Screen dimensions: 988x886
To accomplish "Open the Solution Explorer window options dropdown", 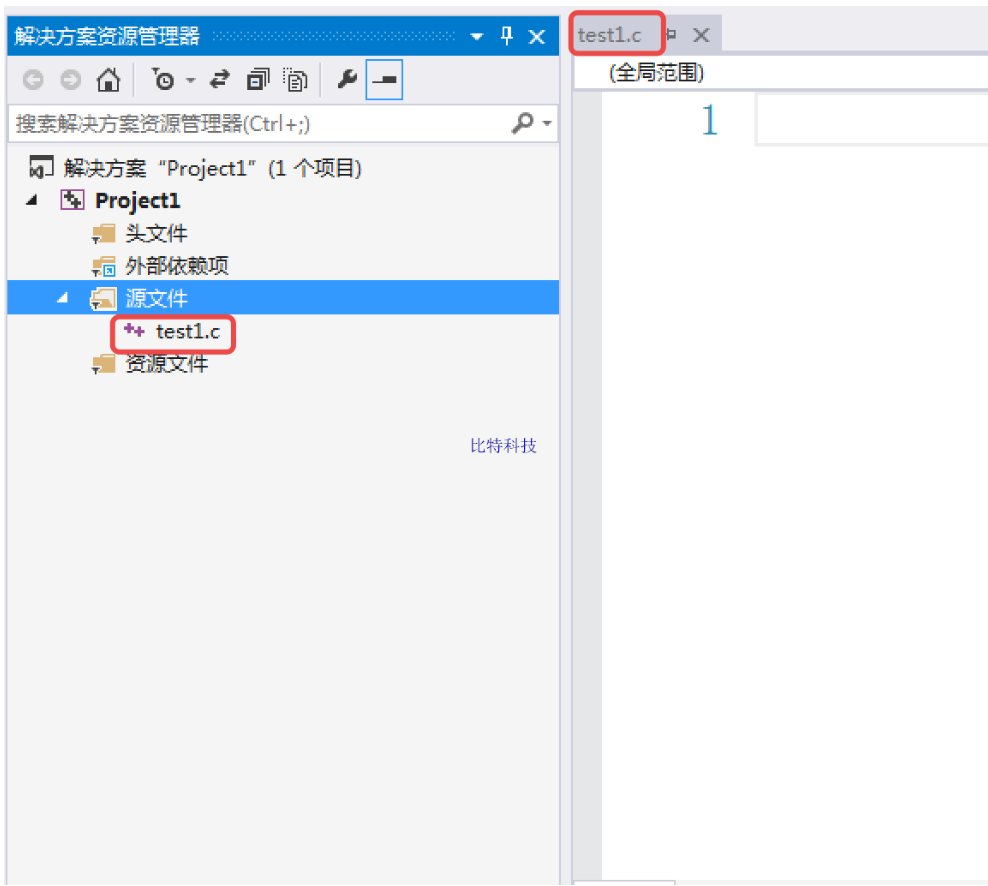I will [x=477, y=37].
